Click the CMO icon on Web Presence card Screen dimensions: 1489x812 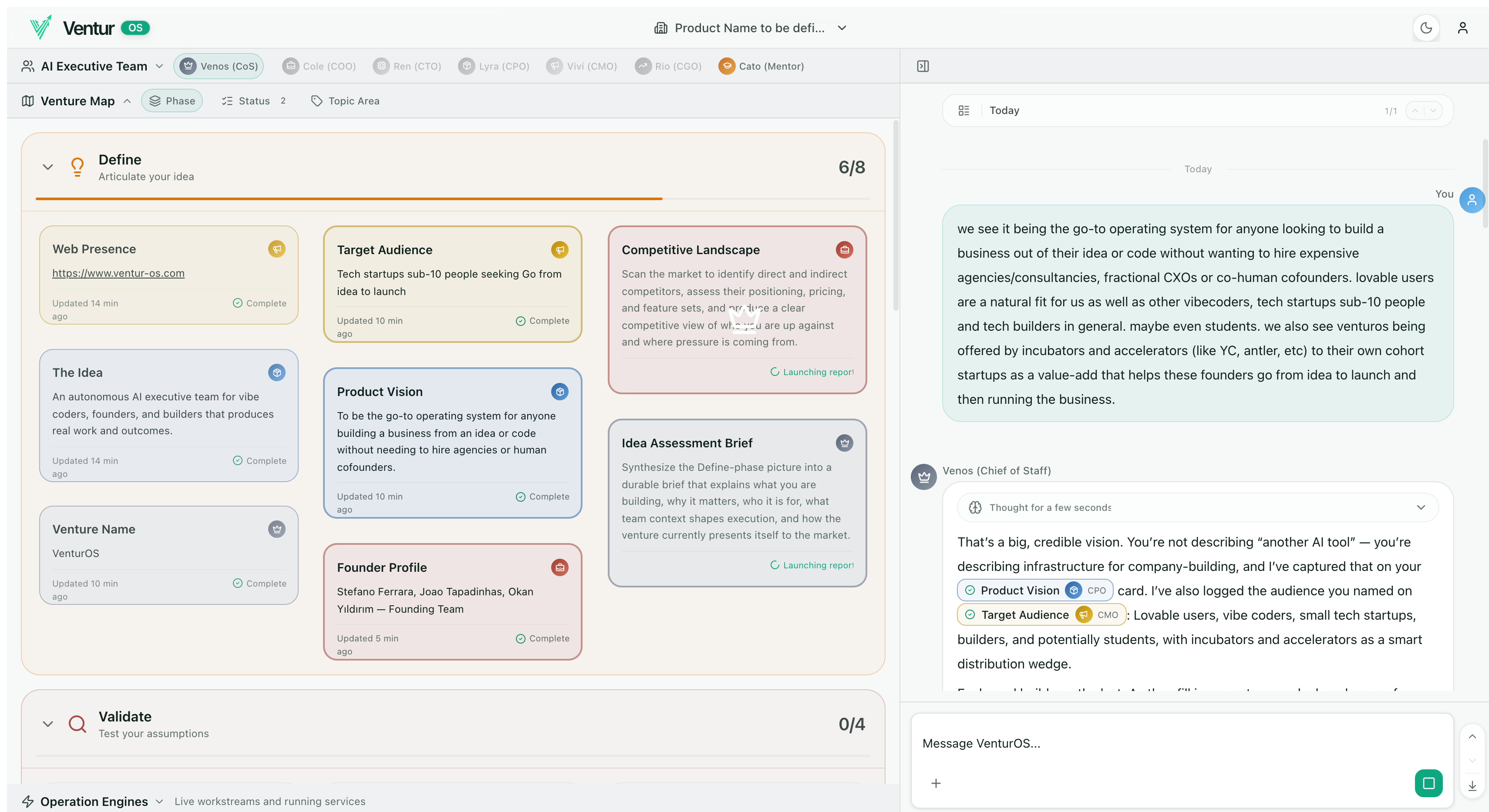coord(277,249)
